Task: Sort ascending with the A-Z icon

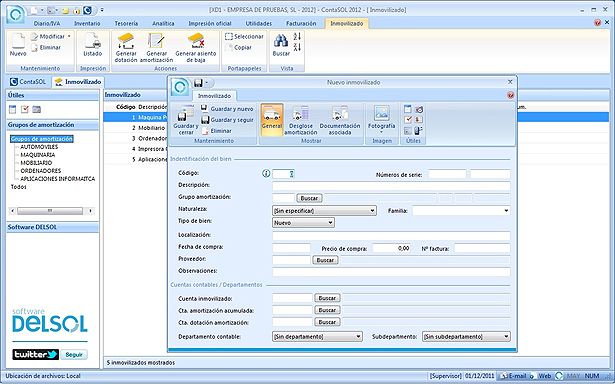Action: [x=297, y=36]
